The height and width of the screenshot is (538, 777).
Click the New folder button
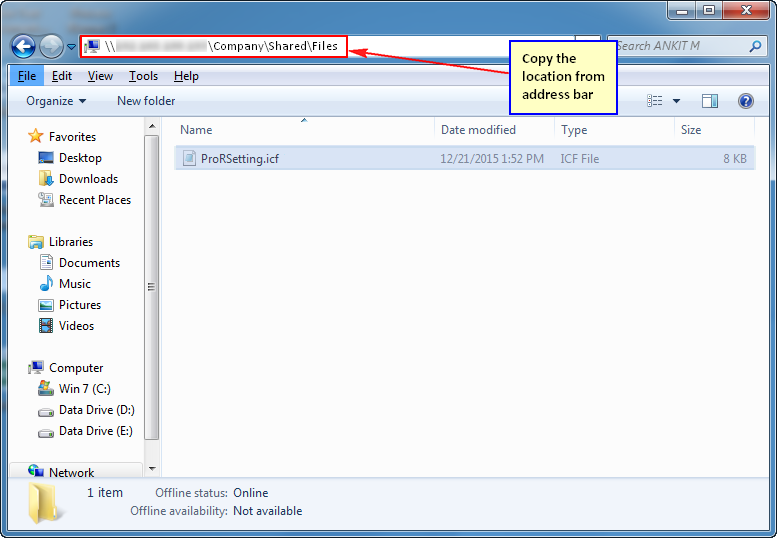[146, 101]
